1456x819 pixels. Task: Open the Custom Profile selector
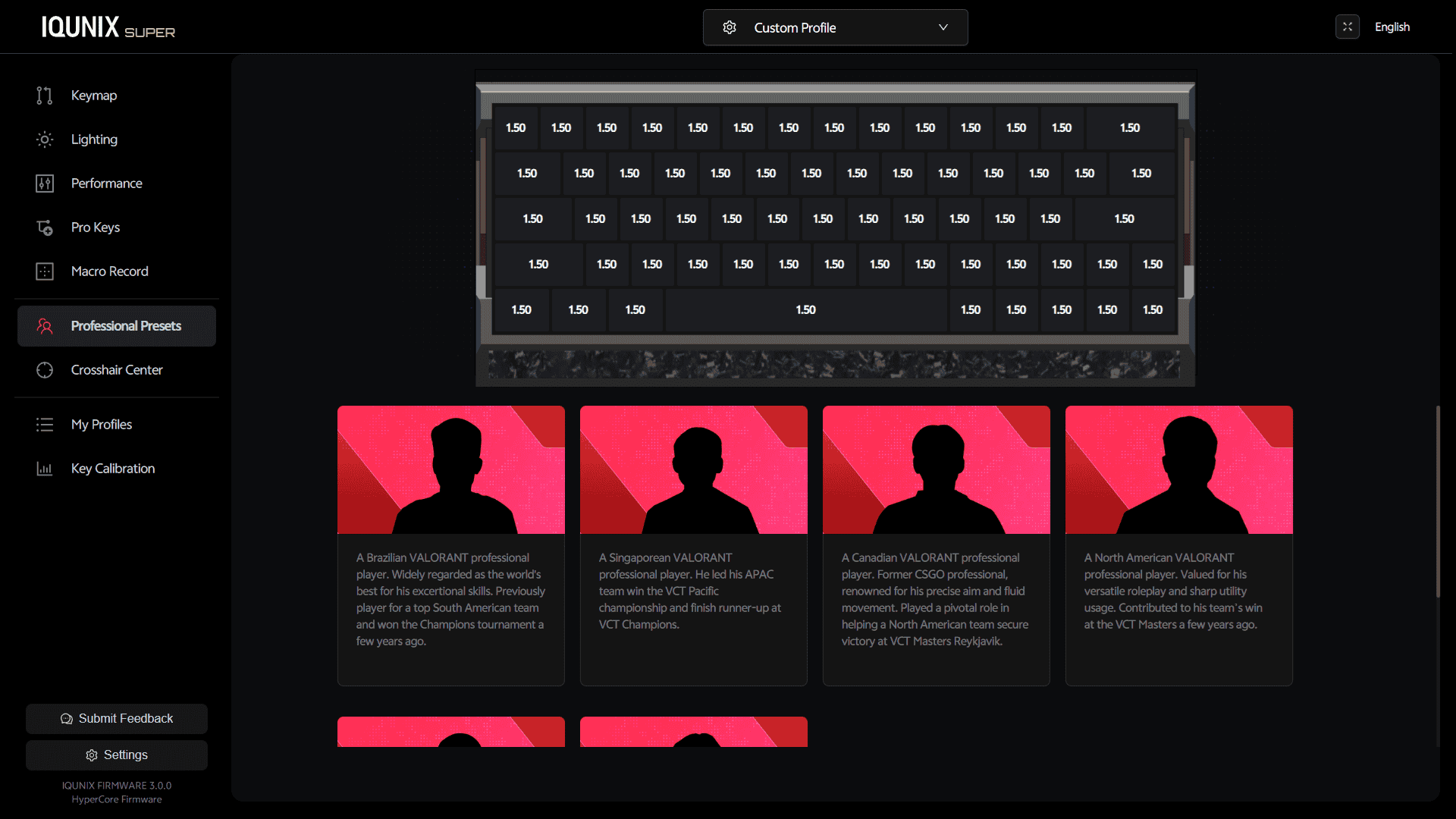coord(835,27)
